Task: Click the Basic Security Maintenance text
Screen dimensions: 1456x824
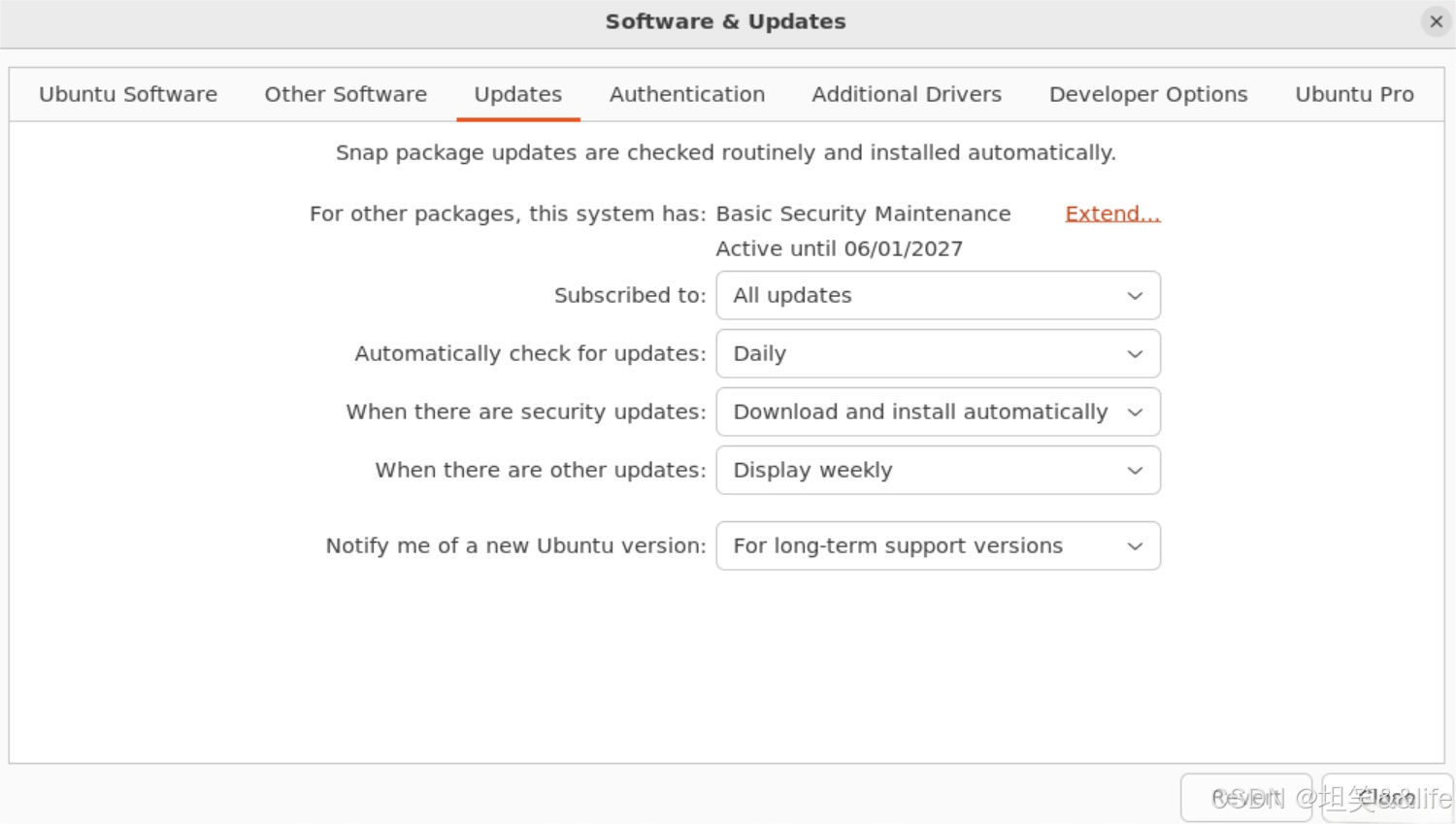Action: point(863,214)
